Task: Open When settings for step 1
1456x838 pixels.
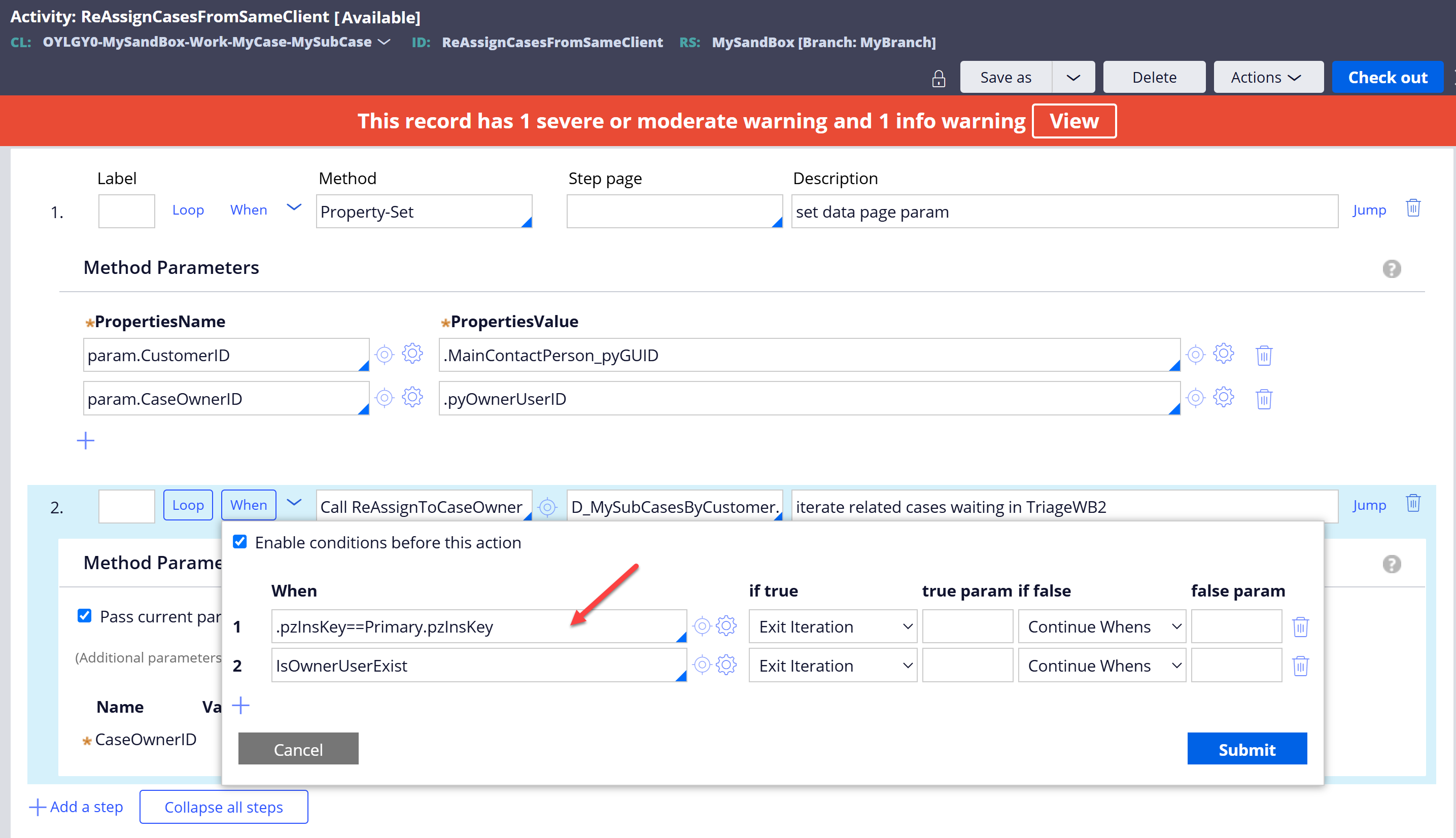Action: [x=249, y=210]
